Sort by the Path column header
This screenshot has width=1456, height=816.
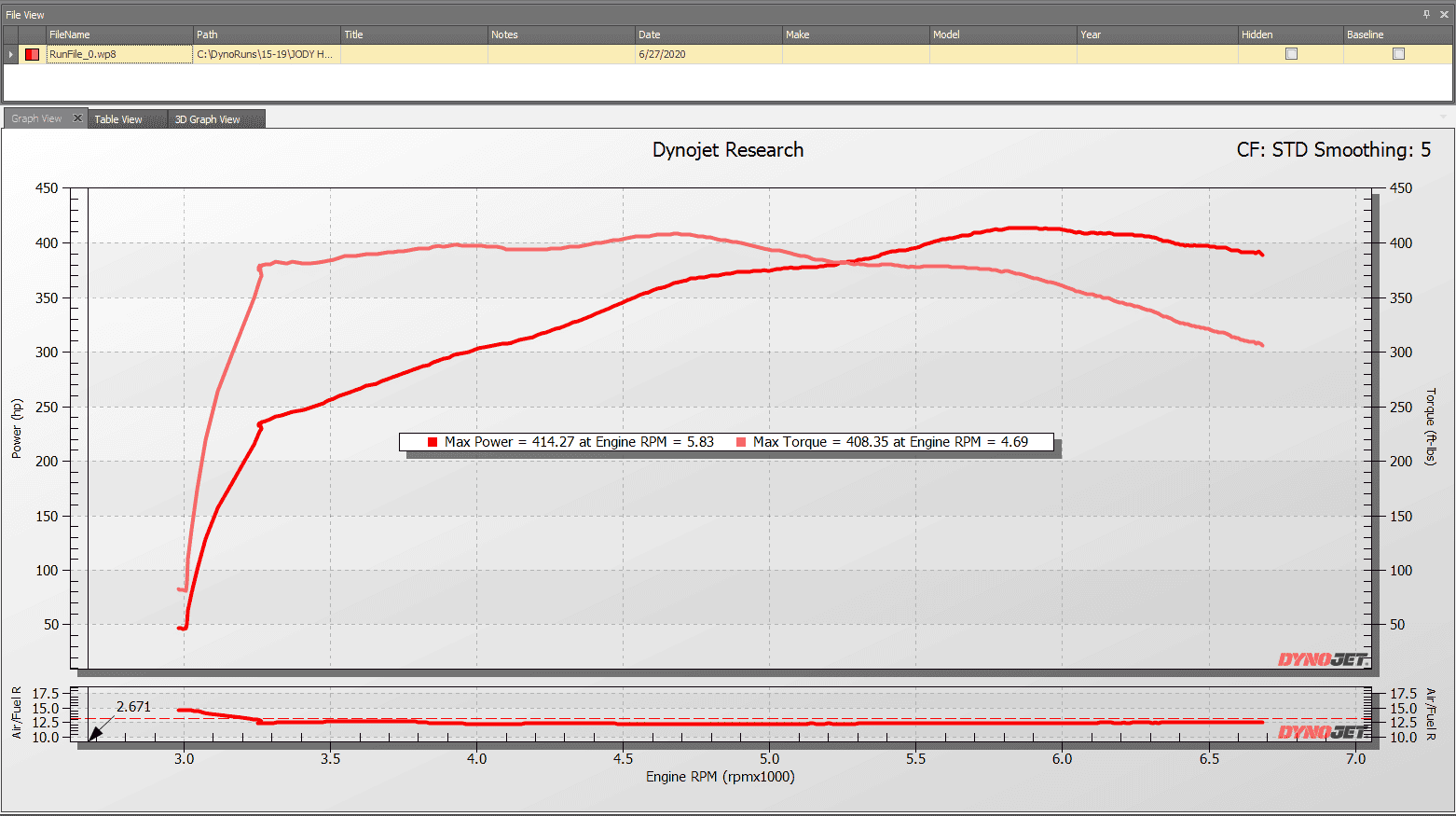point(267,35)
